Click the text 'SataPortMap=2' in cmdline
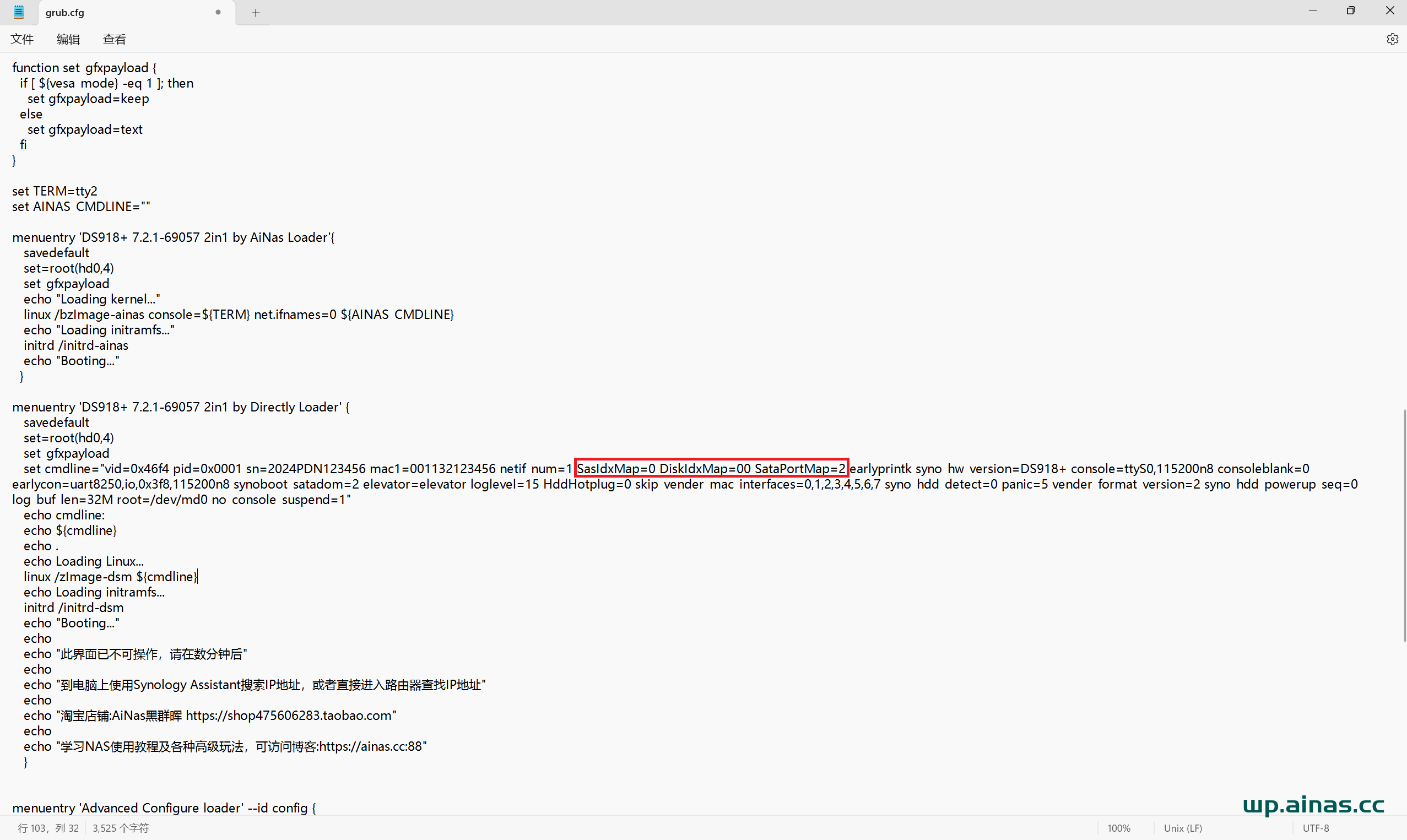 tap(800, 469)
